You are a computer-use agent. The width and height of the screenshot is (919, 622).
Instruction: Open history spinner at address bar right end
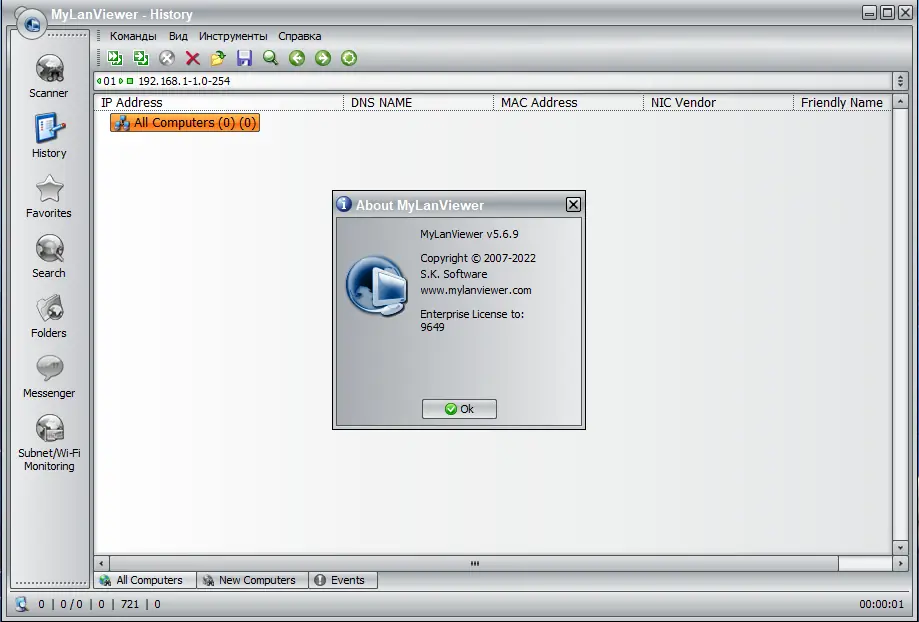click(900, 81)
